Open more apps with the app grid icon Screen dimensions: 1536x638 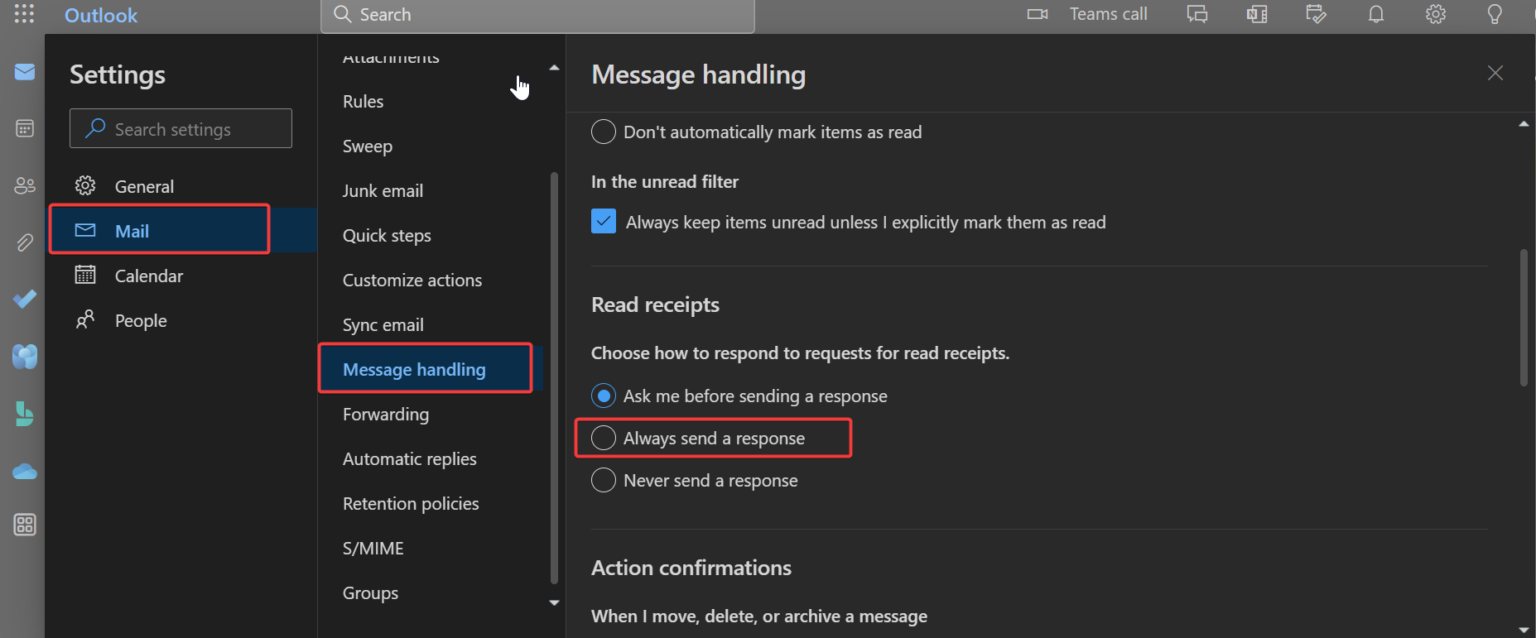click(24, 524)
